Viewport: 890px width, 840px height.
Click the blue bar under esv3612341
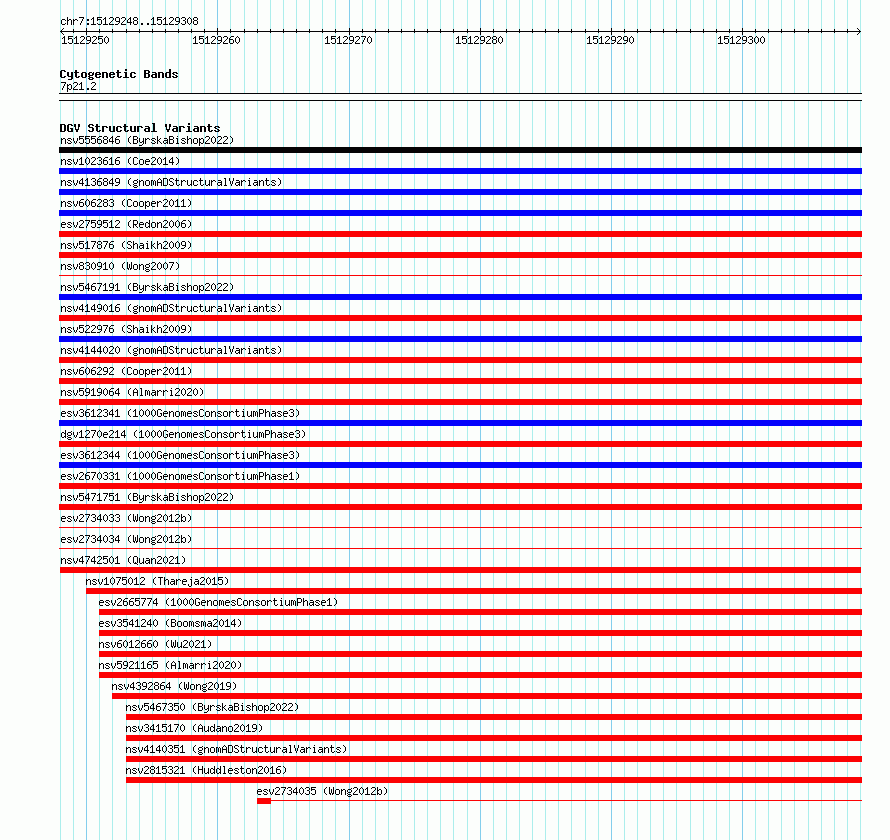pyautogui.click(x=460, y=423)
